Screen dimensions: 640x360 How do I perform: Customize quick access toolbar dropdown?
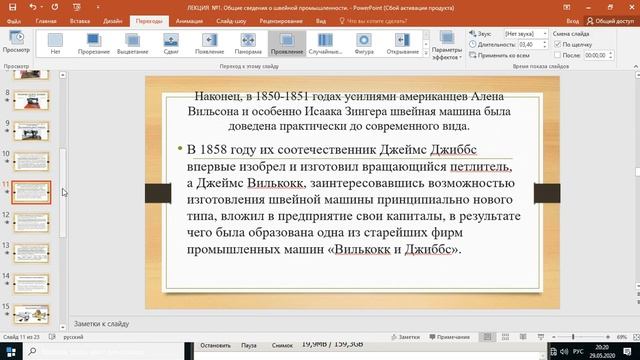point(98,7)
